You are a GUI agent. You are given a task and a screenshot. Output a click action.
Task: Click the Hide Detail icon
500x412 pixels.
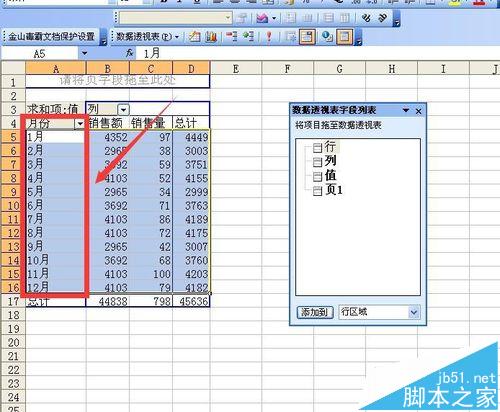(x=232, y=36)
